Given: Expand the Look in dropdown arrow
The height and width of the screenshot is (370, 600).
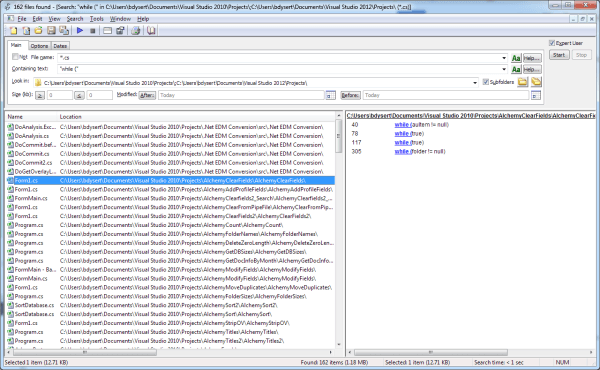Looking at the screenshot, I should (475, 83).
